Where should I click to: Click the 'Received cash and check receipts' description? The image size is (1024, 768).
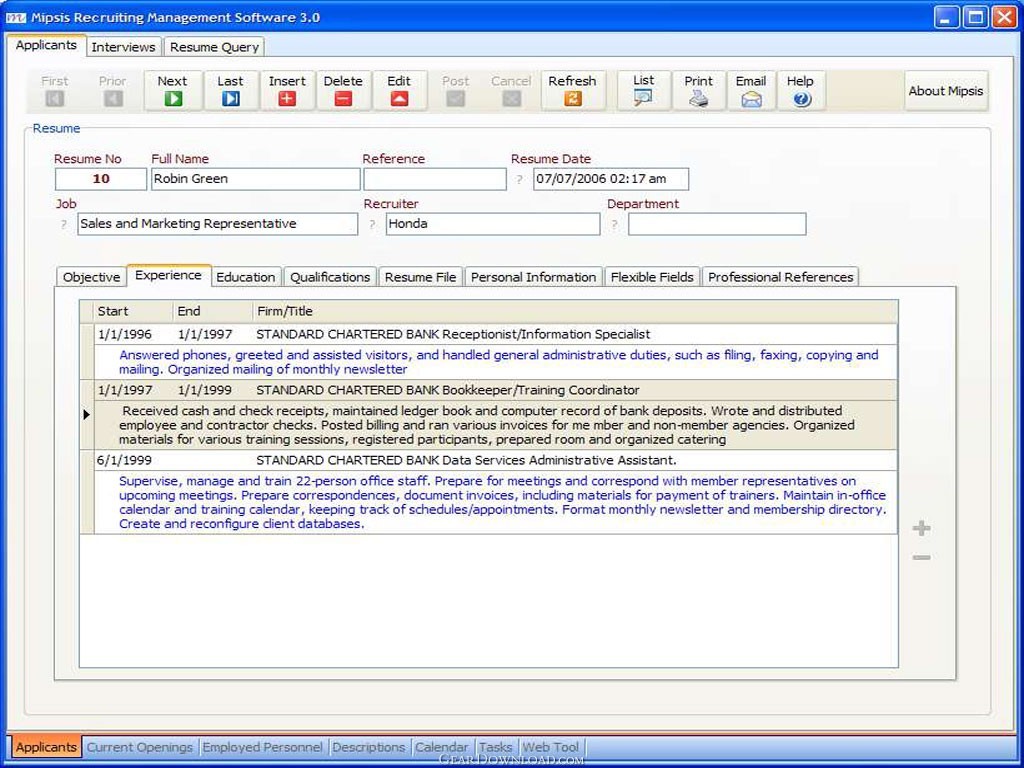pos(487,425)
